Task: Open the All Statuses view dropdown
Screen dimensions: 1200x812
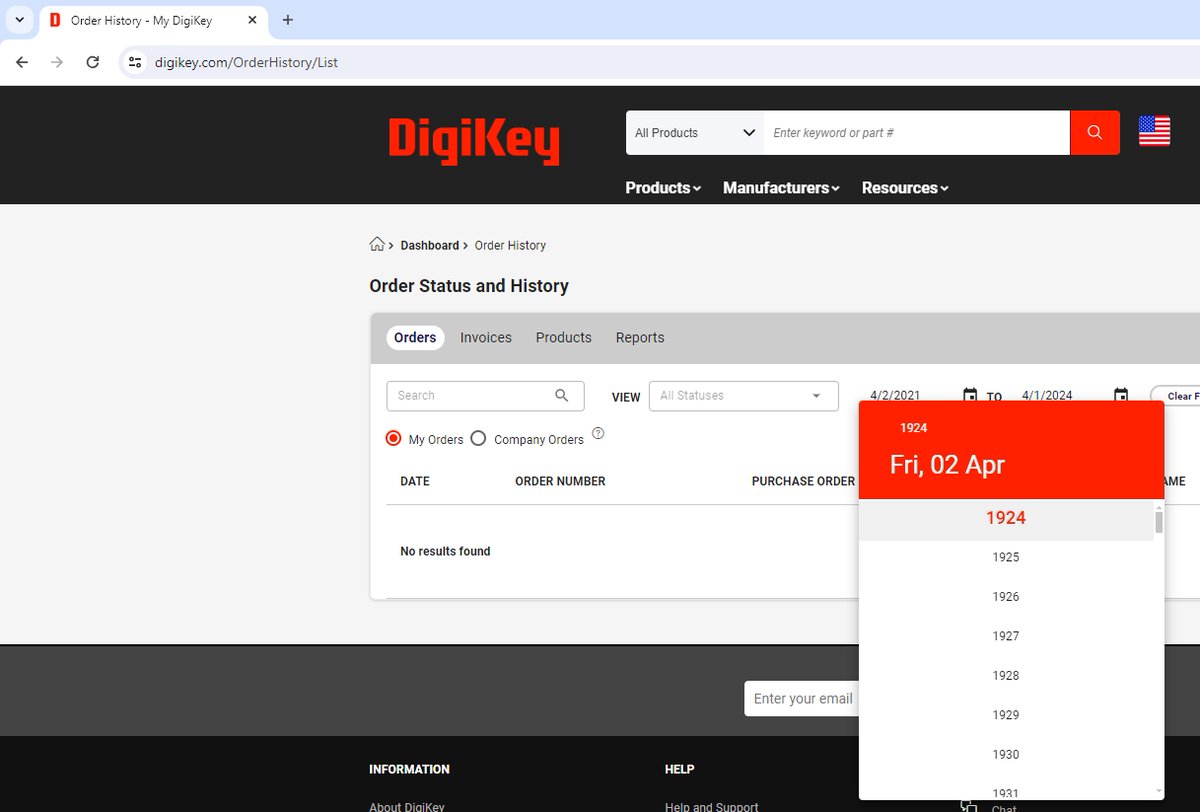Action: pos(743,396)
